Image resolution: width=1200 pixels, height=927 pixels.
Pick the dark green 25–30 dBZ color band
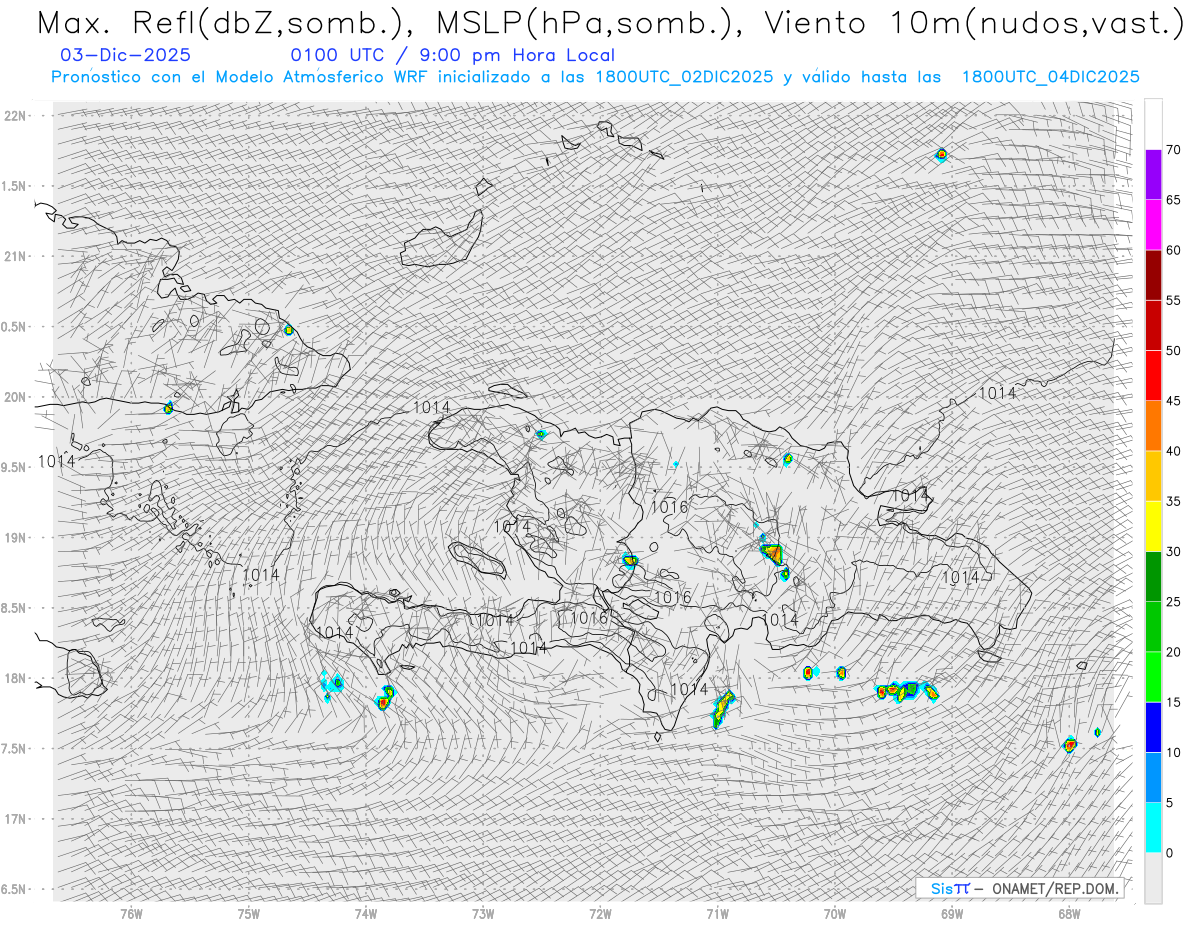(1153, 576)
